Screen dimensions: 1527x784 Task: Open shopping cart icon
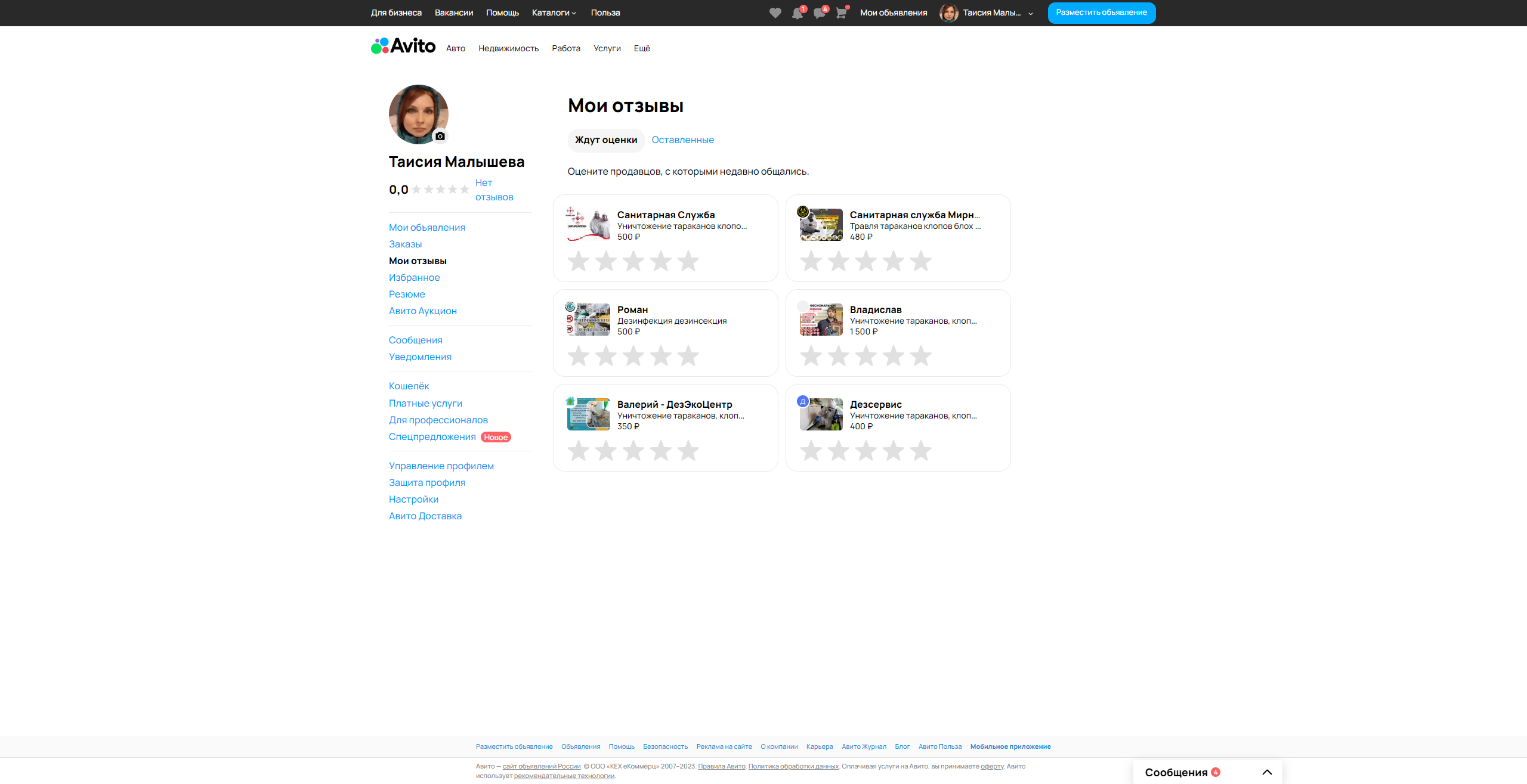pyautogui.click(x=841, y=13)
